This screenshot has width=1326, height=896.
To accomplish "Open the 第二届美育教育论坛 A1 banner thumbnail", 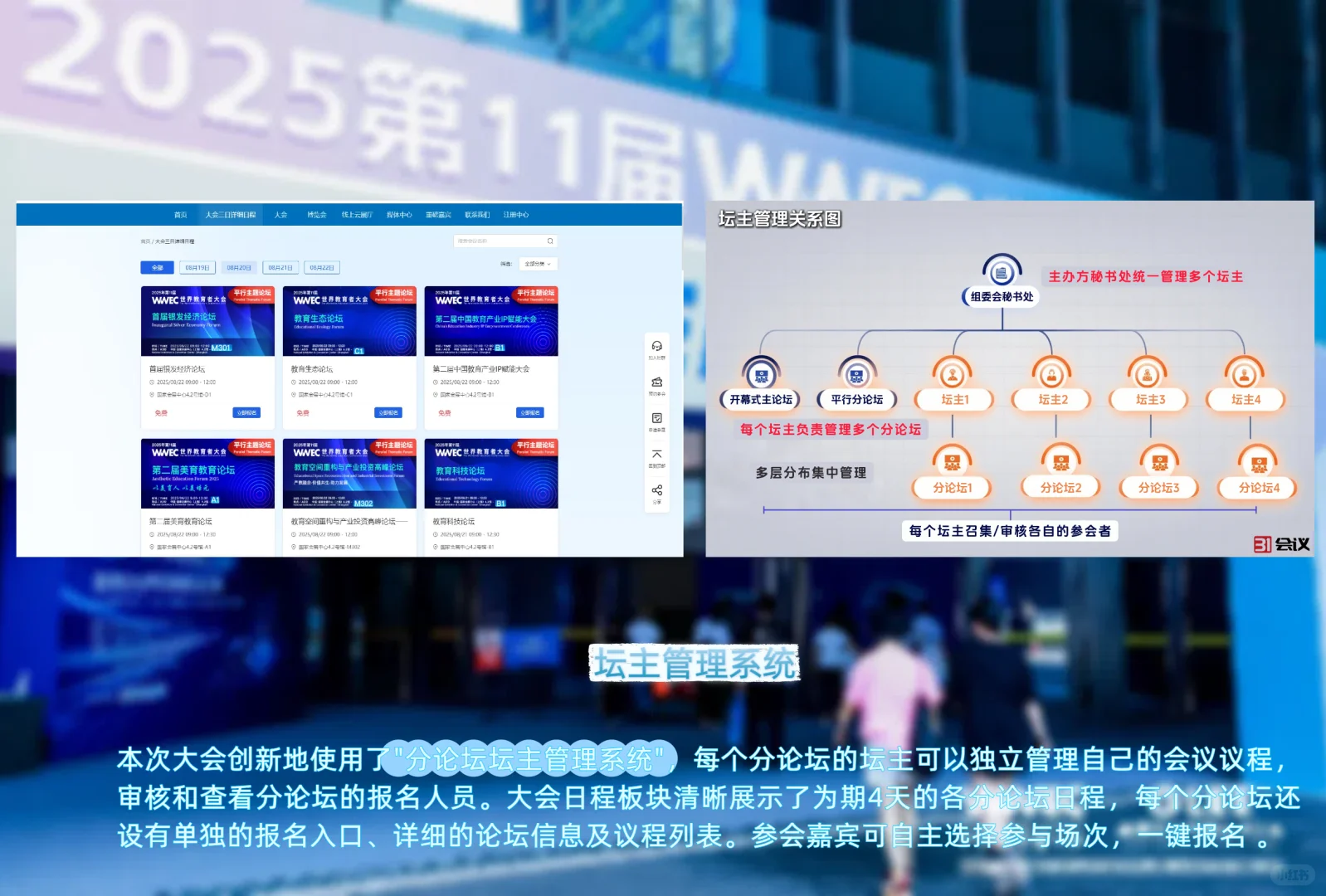I will point(207,474).
